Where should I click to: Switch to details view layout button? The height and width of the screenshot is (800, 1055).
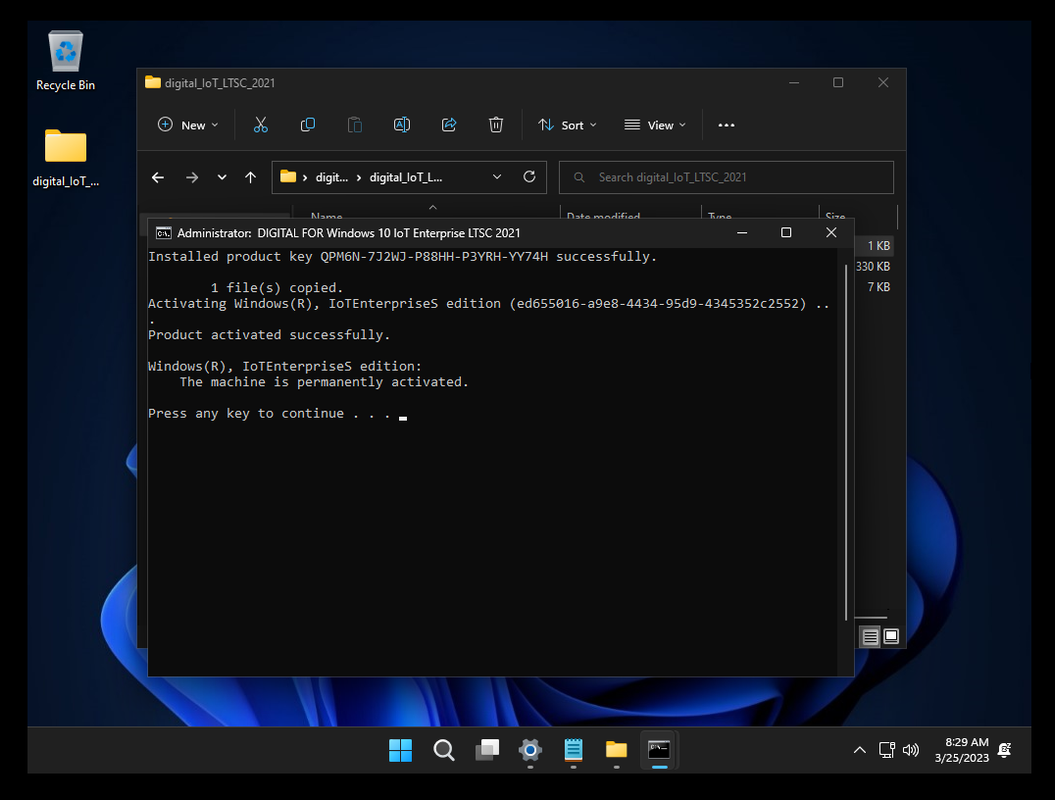[870, 637]
